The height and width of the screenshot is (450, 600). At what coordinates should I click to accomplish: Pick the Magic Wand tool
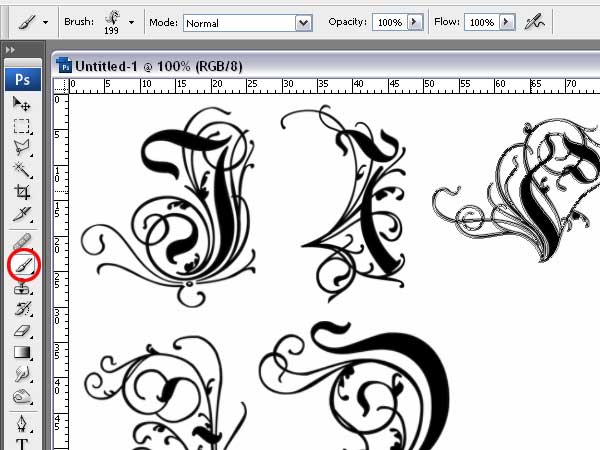[22, 170]
